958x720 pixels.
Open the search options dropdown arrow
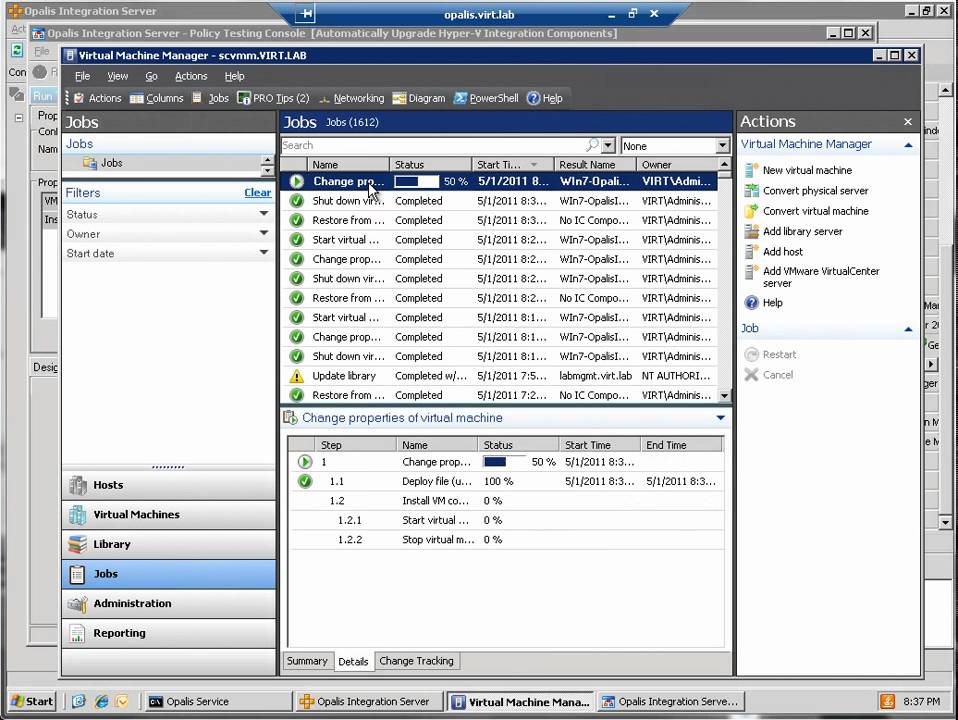608,145
